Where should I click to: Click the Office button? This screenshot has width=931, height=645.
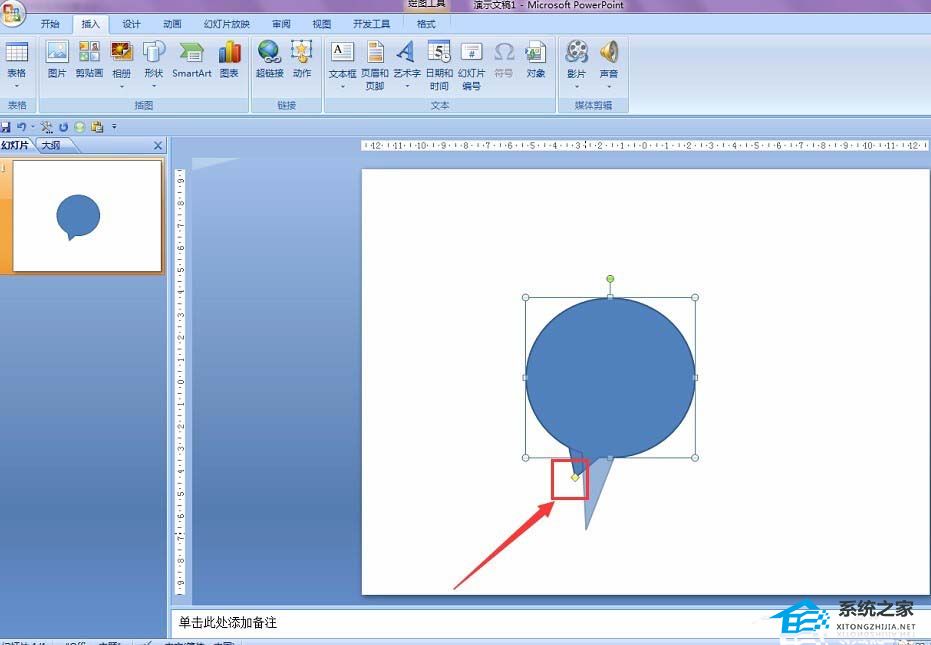click(x=12, y=13)
